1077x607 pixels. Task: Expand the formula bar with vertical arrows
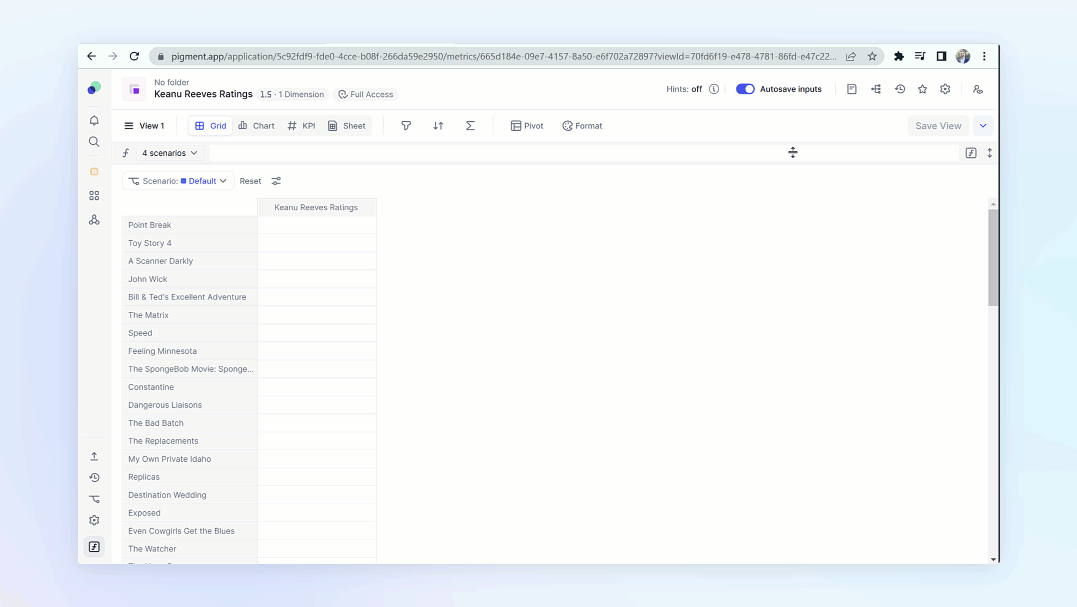[990, 153]
